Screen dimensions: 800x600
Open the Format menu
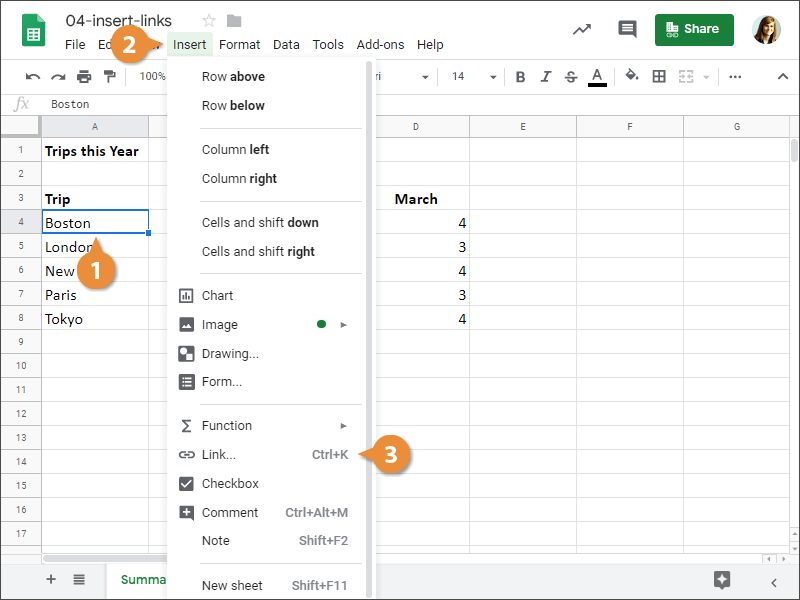click(239, 45)
